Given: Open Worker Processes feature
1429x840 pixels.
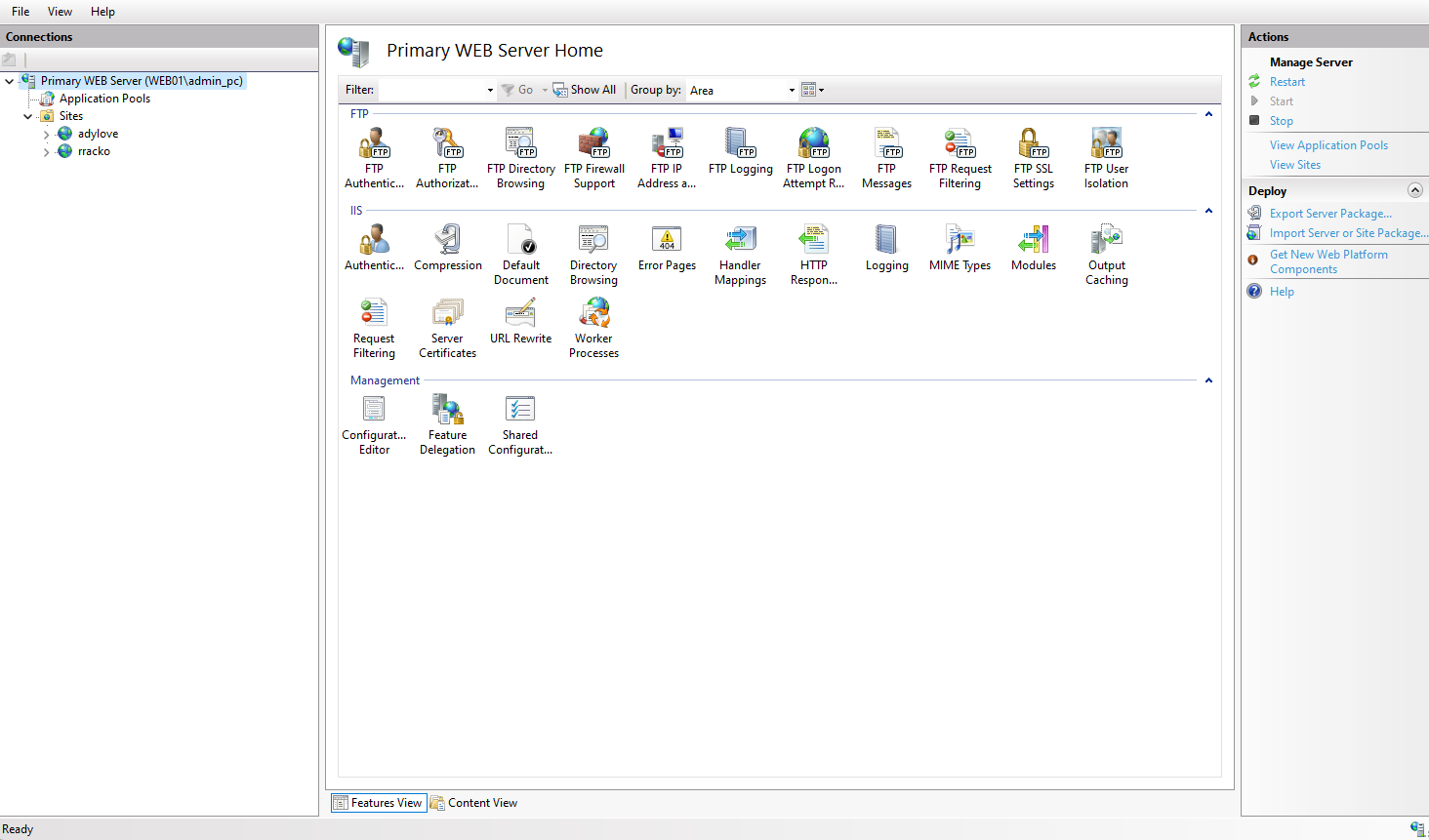Looking at the screenshot, I should pyautogui.click(x=593, y=328).
